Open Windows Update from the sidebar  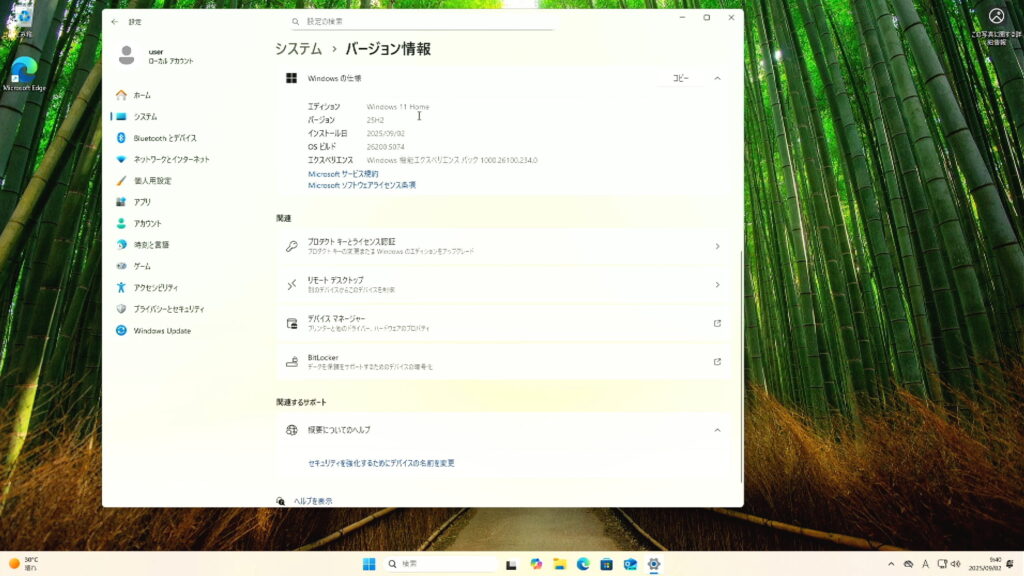click(x=161, y=331)
